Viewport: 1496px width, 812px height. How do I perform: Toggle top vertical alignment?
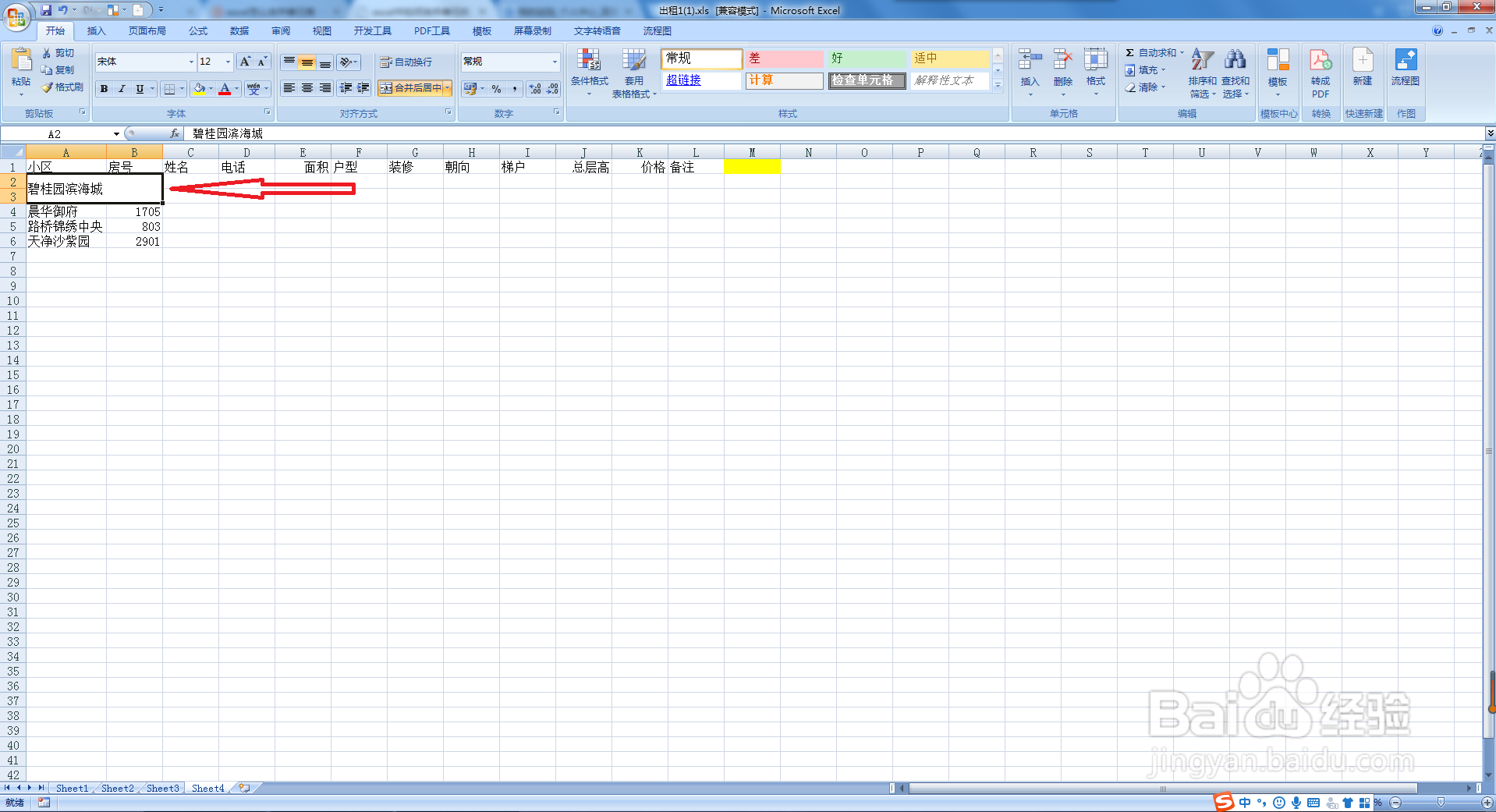coord(289,62)
